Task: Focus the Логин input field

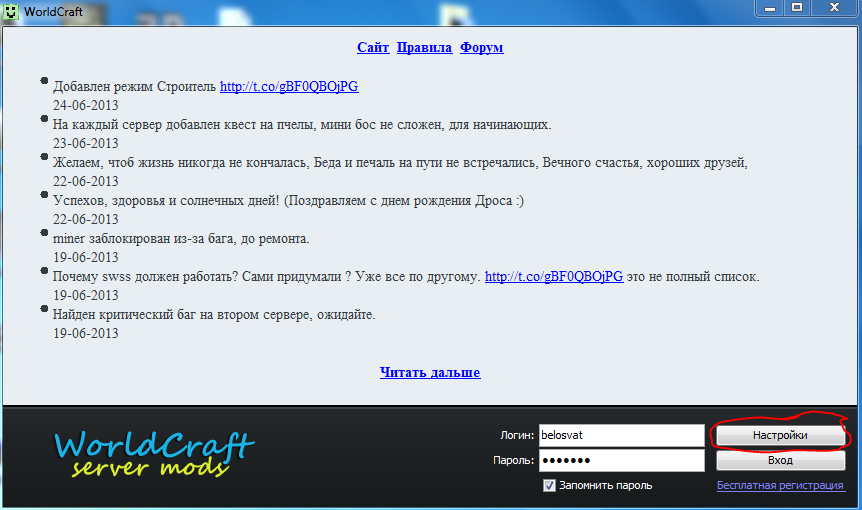Action: 622,435
